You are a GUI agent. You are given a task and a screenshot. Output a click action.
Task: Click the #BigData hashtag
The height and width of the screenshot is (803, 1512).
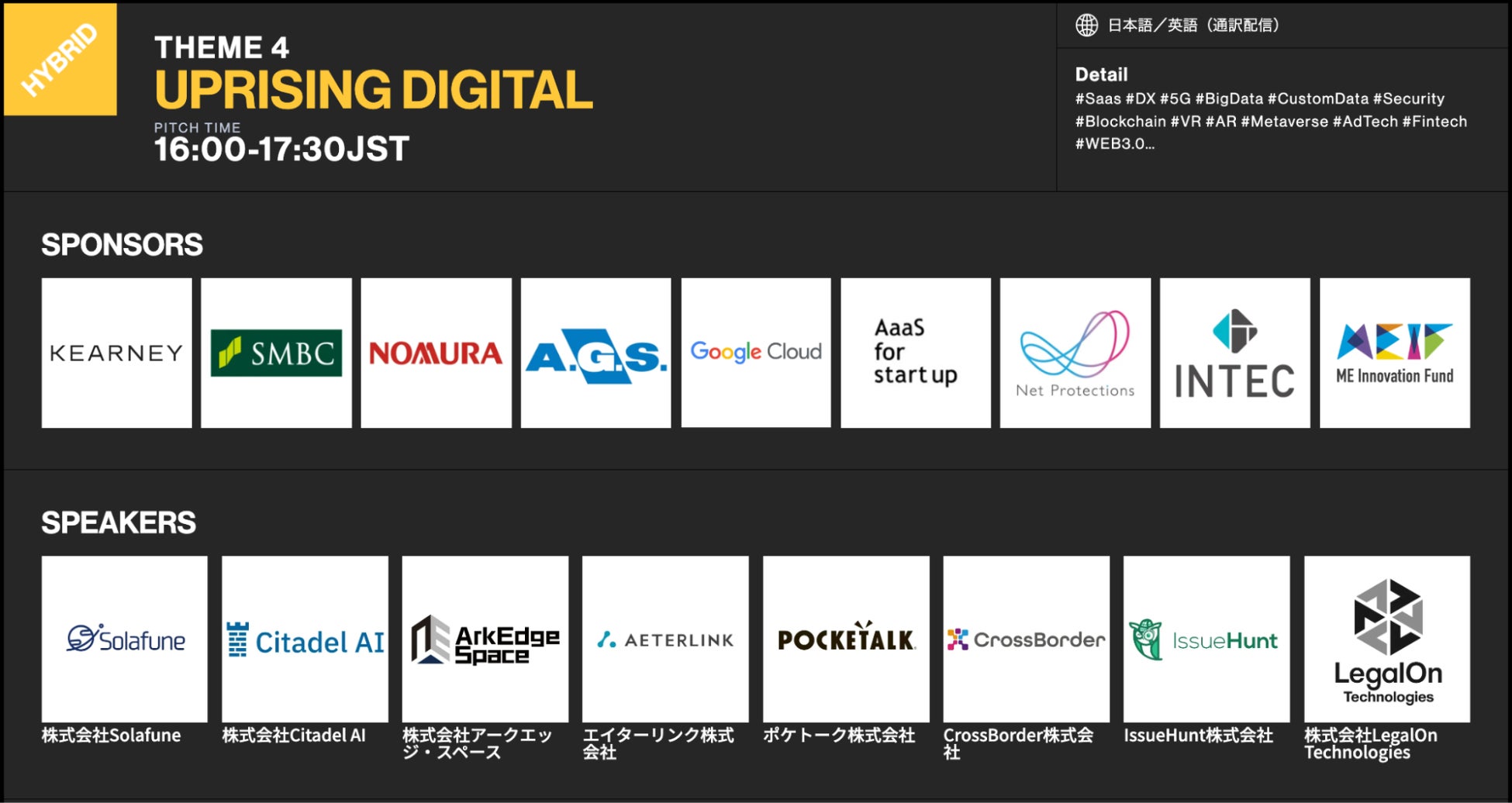(1229, 98)
